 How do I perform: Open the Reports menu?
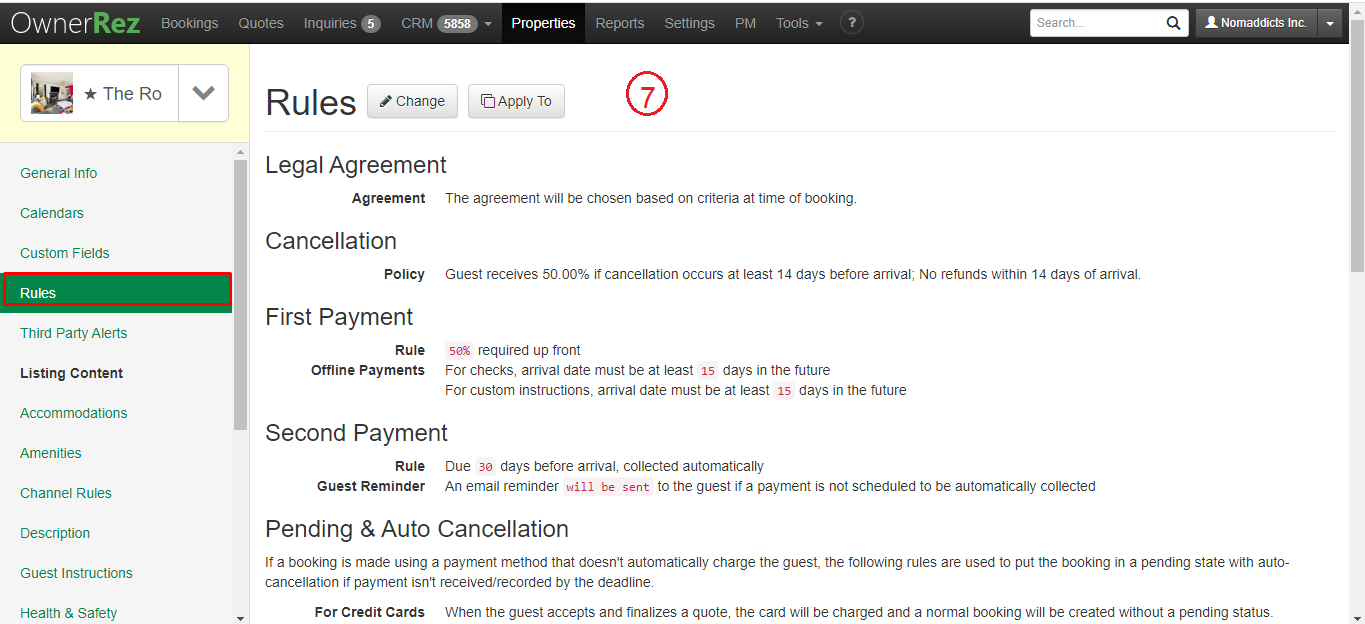[x=620, y=22]
